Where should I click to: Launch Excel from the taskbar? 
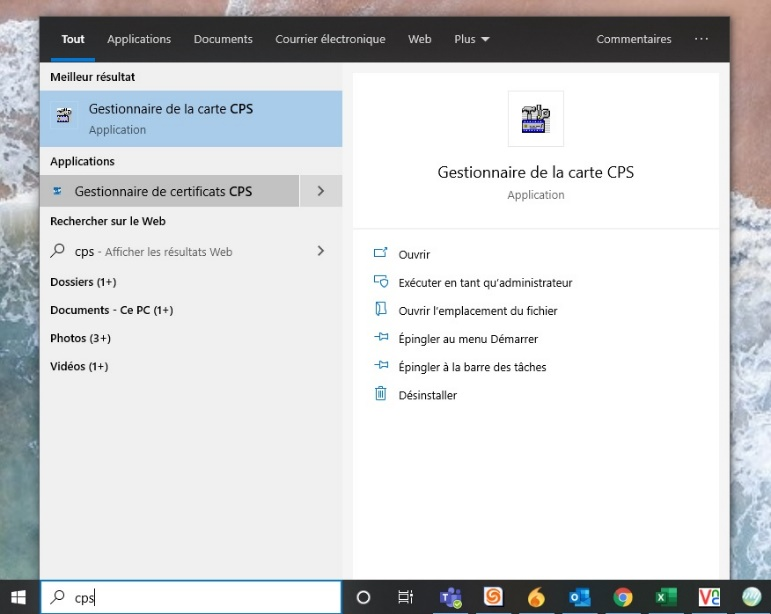[666, 597]
